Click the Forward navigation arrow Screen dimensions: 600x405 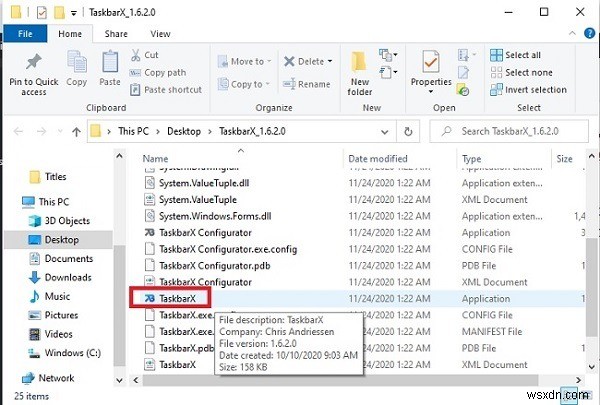[x=41, y=132]
